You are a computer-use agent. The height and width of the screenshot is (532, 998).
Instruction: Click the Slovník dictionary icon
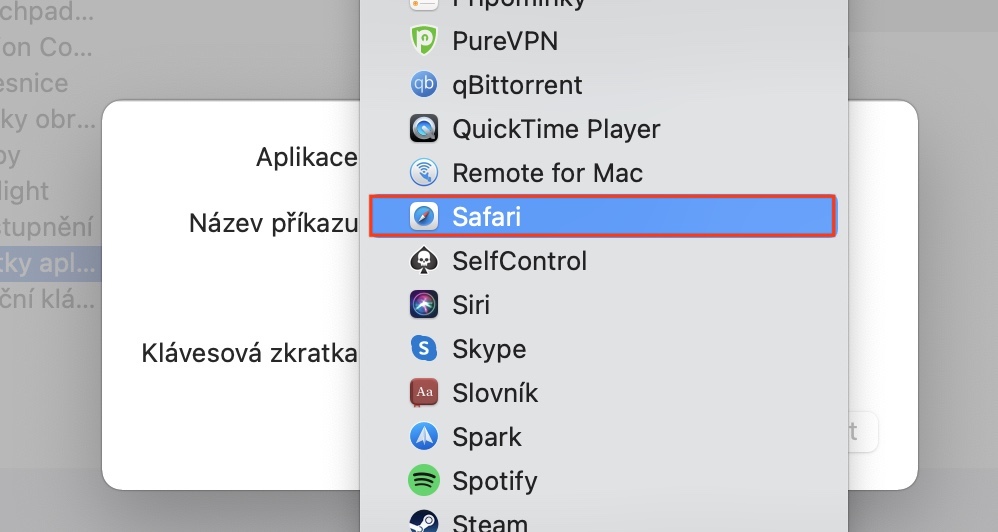424,393
